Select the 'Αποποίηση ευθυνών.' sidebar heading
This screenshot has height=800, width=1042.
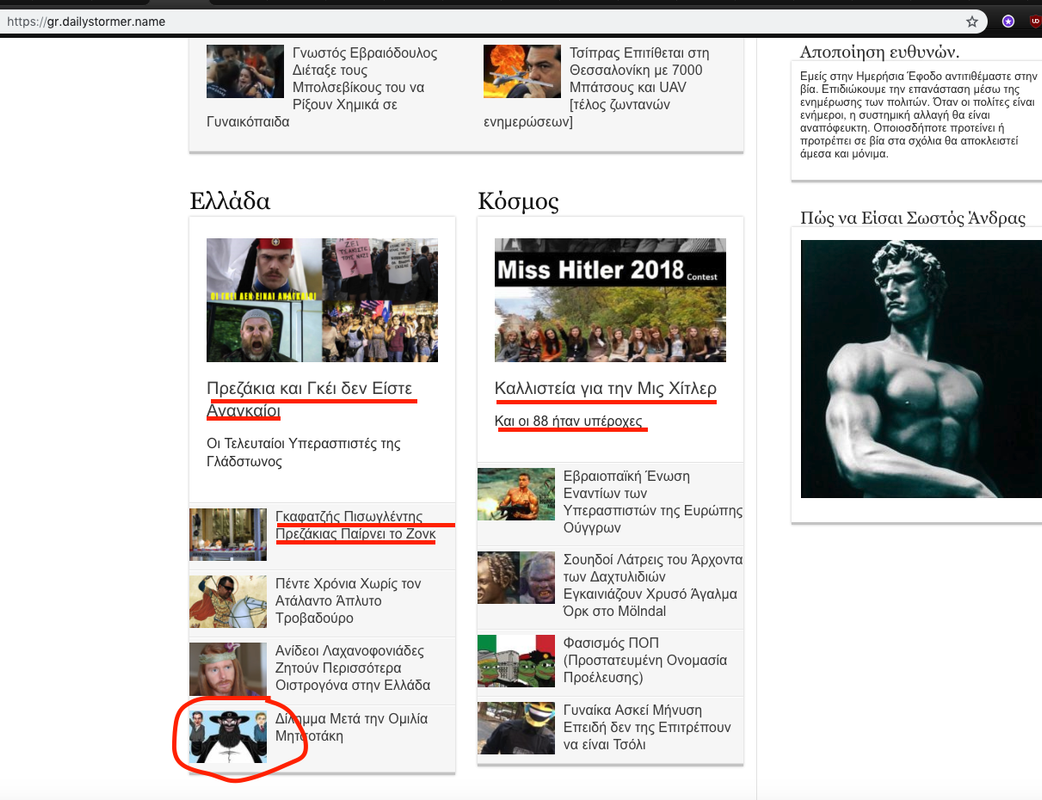[x=879, y=52]
